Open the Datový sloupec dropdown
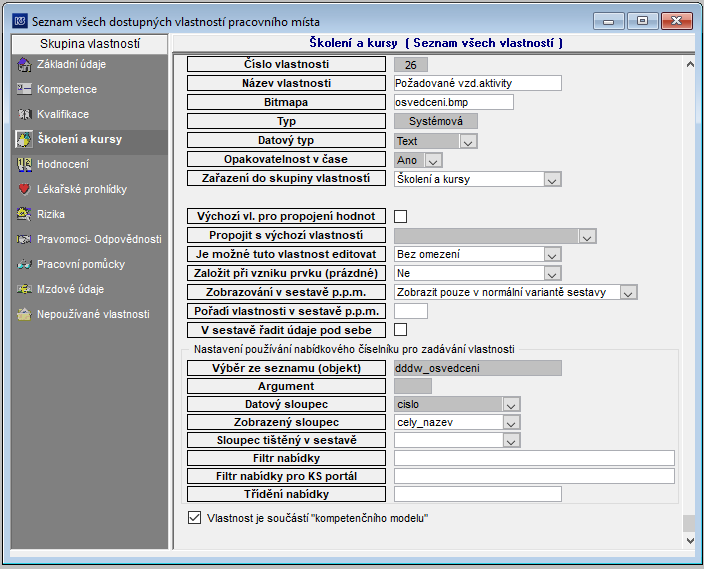The image size is (704, 569). 511,404
